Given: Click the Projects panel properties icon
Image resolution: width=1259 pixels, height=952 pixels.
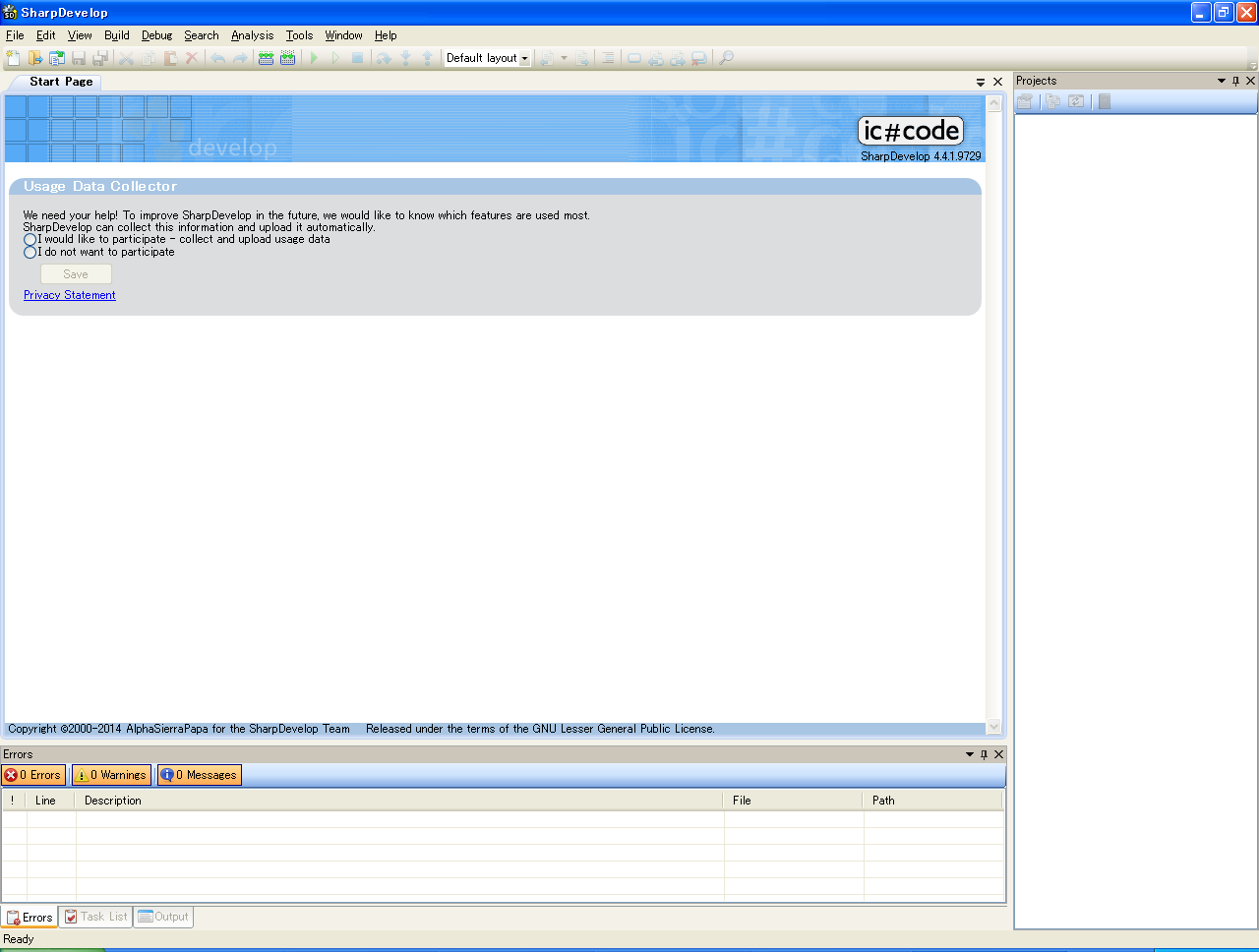Looking at the screenshot, I should (x=1025, y=101).
